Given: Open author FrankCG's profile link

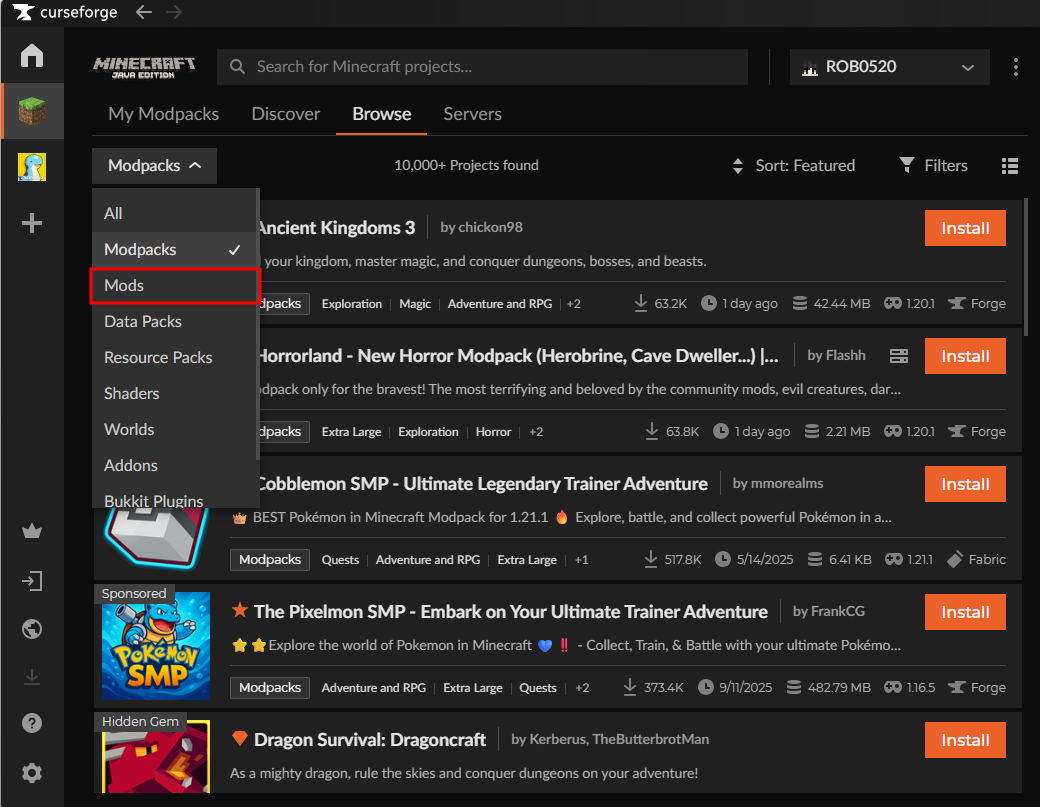Looking at the screenshot, I should point(838,611).
